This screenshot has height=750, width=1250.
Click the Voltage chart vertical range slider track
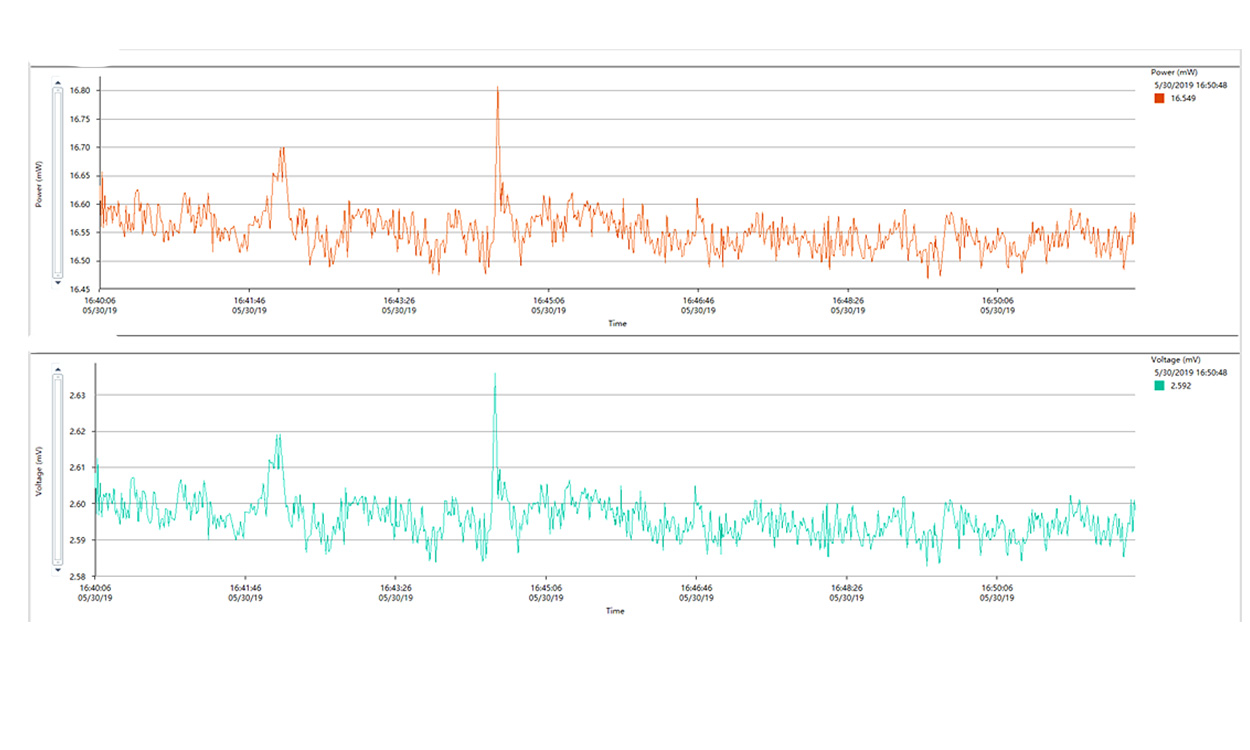coord(56,470)
